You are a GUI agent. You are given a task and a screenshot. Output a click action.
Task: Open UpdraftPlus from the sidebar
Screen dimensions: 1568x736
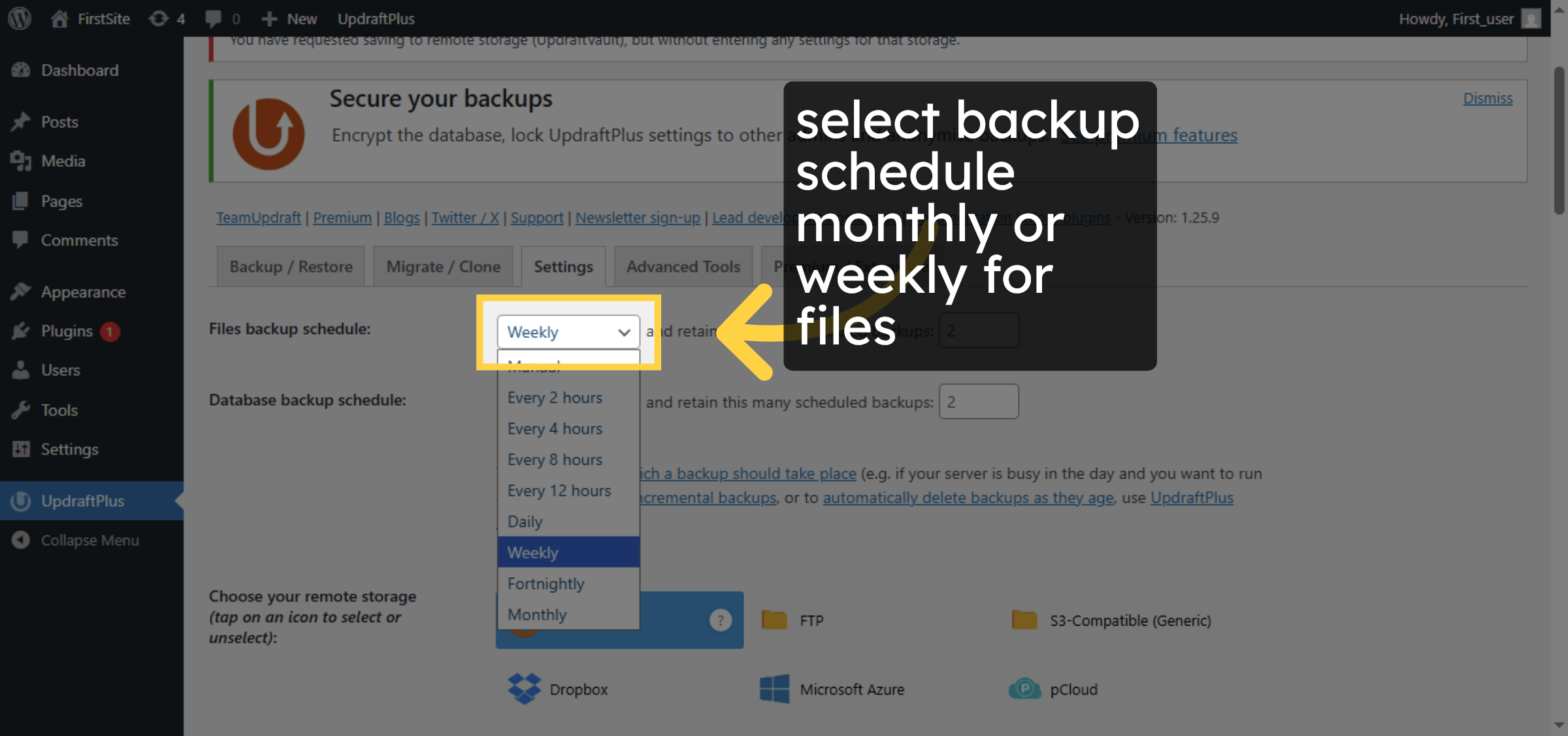pyautogui.click(x=83, y=501)
